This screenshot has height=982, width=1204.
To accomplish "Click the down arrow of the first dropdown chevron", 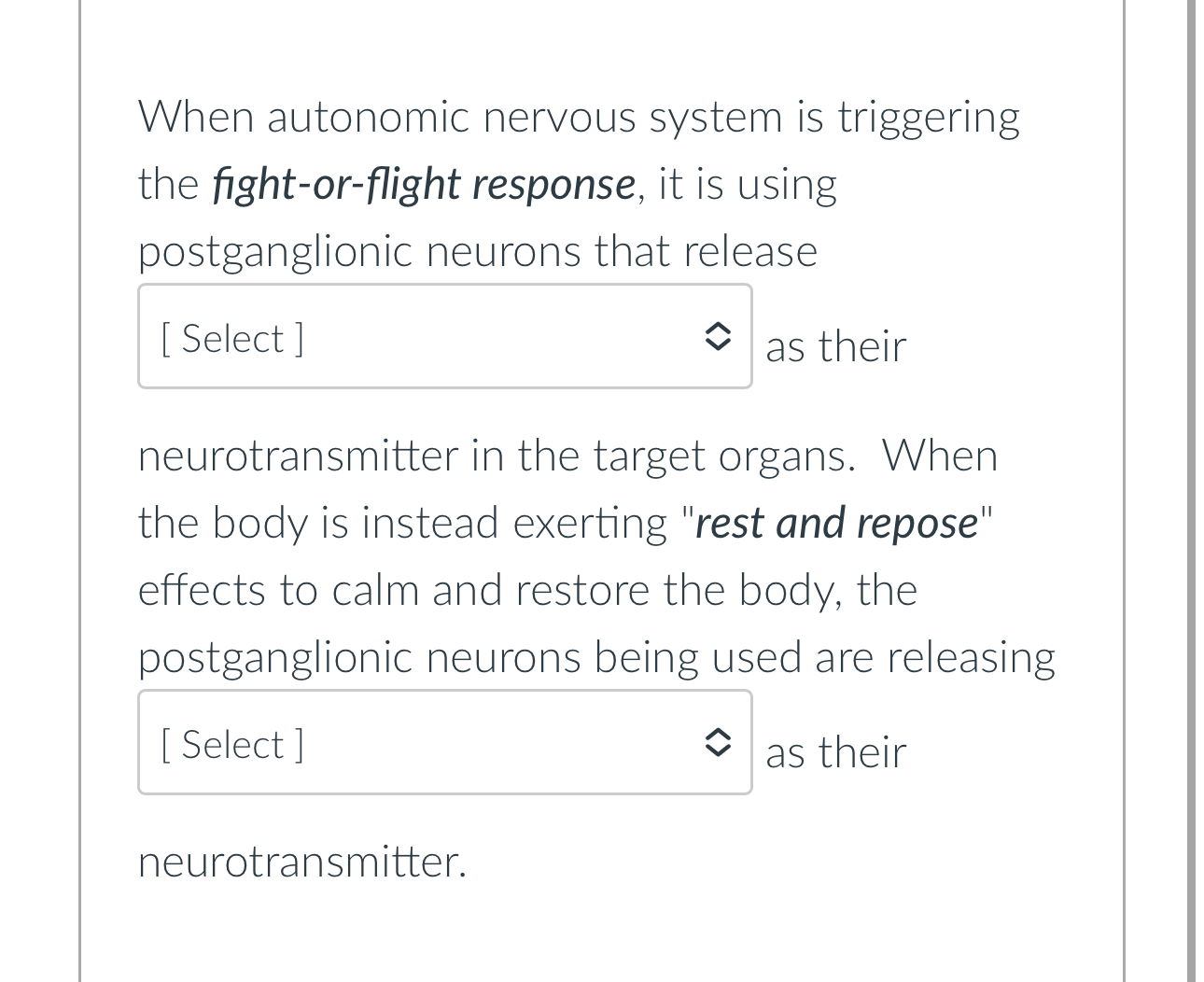I will [719, 344].
